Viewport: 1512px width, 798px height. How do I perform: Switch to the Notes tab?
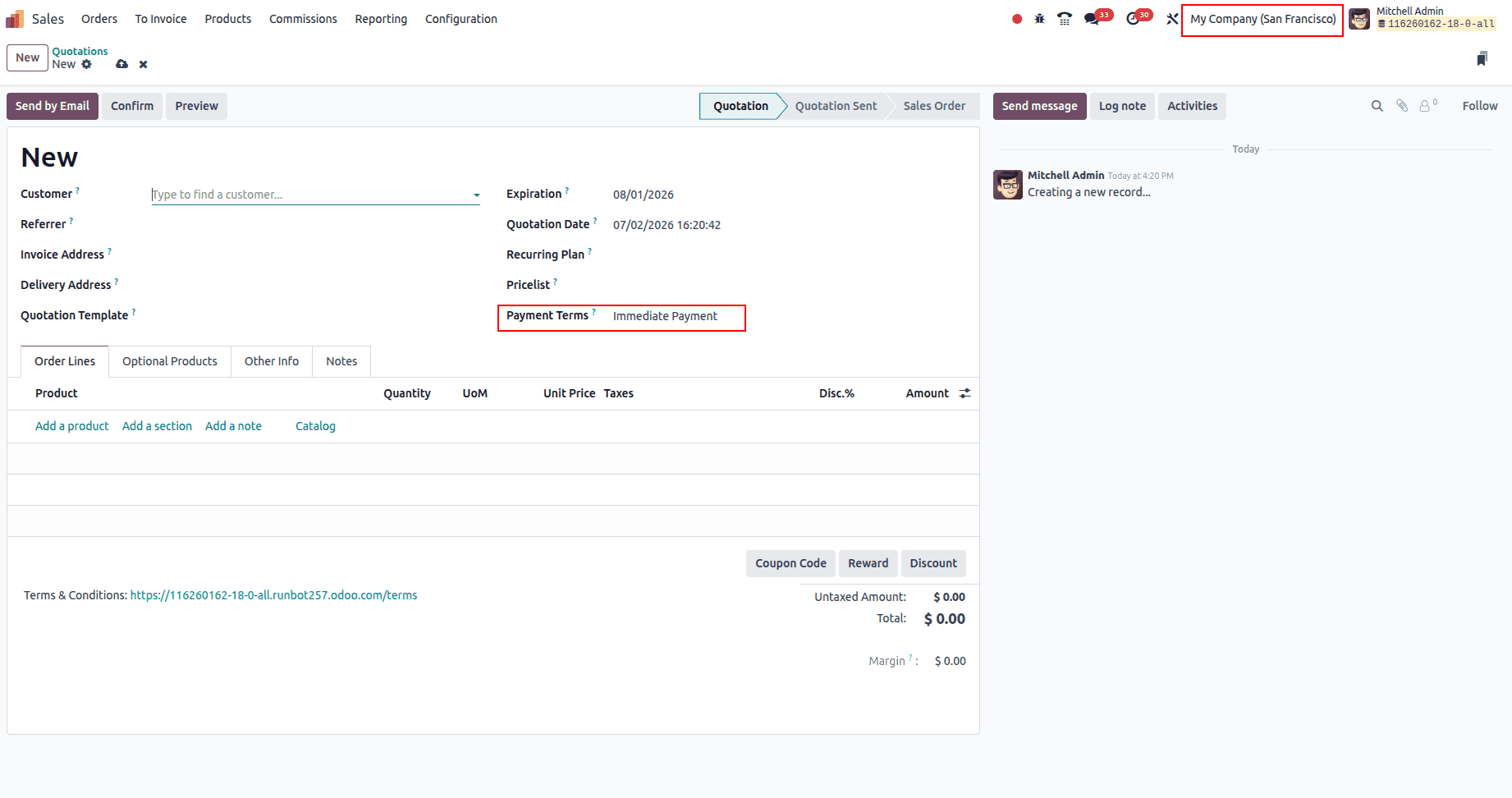pyautogui.click(x=341, y=361)
